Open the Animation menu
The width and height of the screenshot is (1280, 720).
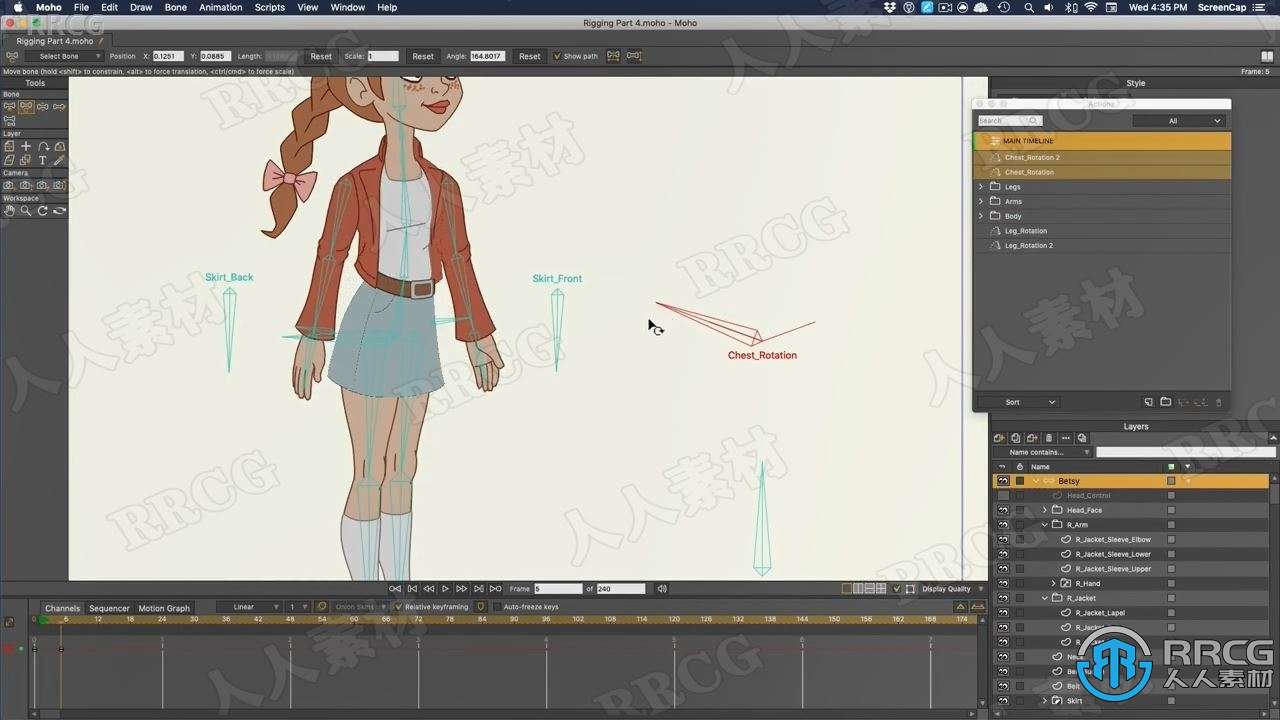point(220,7)
